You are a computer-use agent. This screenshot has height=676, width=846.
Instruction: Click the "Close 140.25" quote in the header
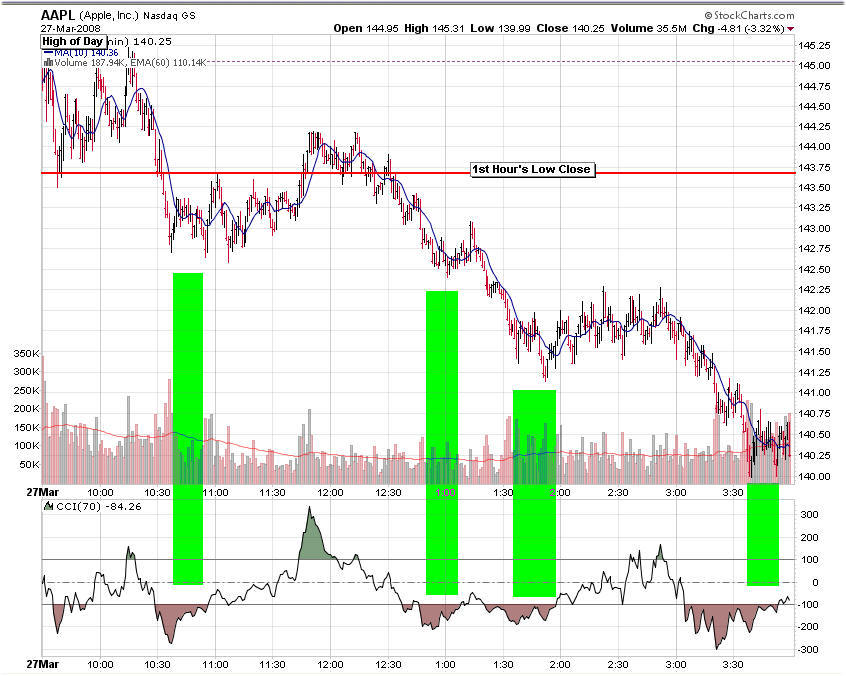coord(570,29)
